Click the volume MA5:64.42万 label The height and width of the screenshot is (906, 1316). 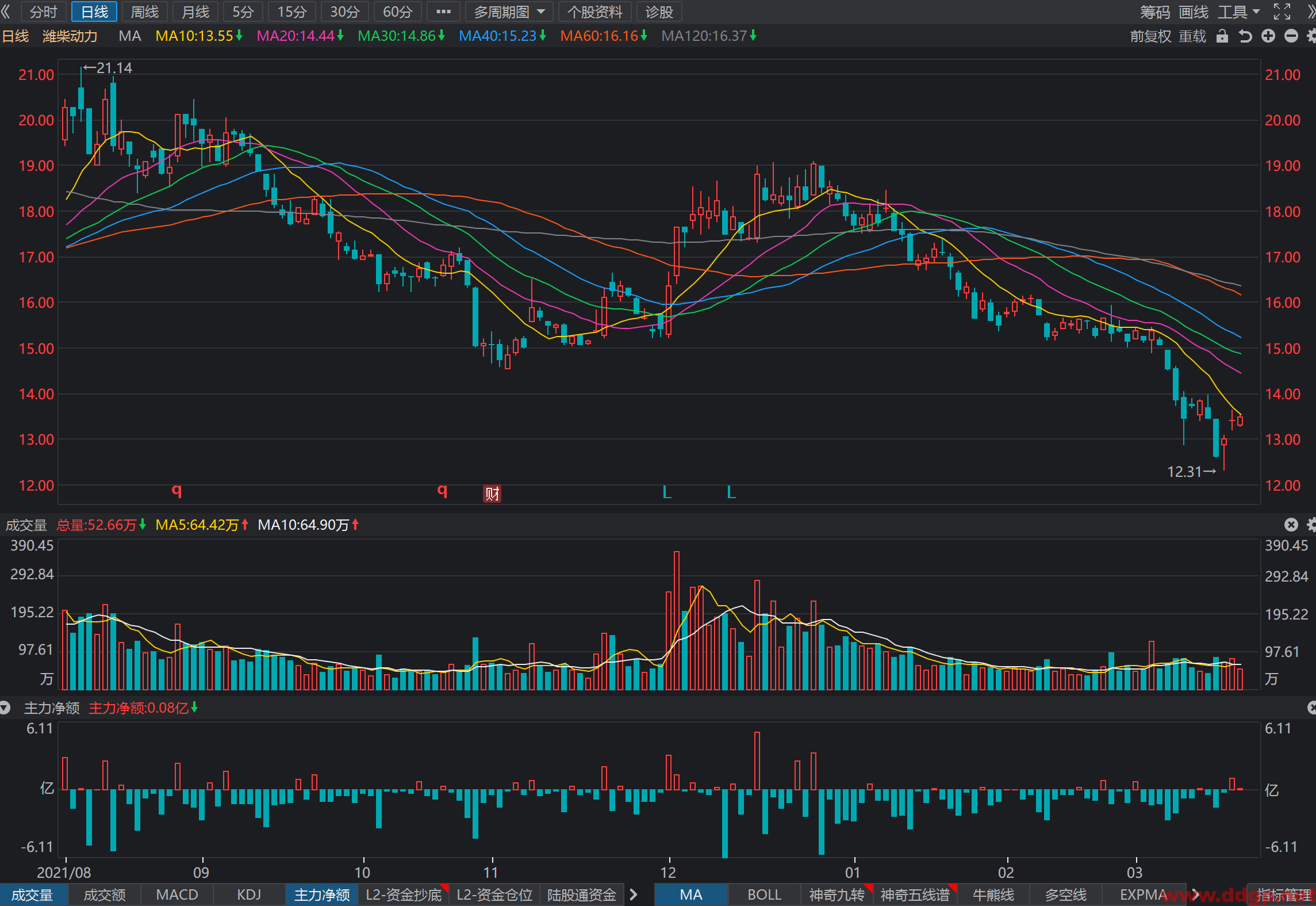click(x=202, y=525)
